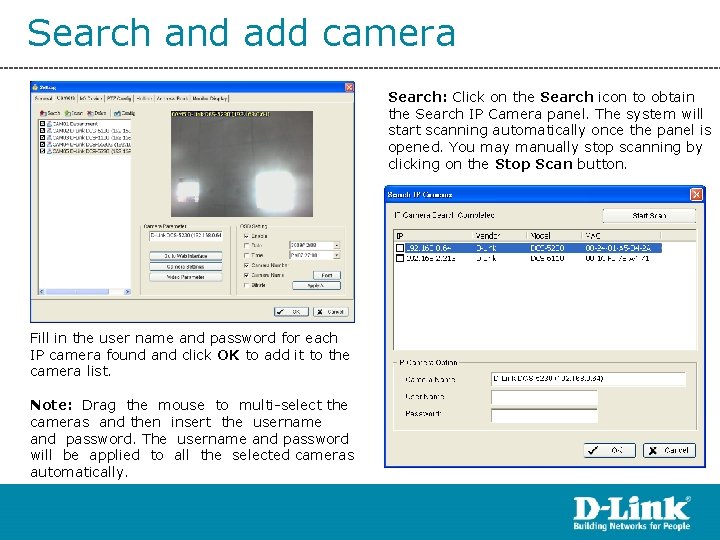
Task: Toggle the OSD Enable checkbox
Action: point(247,236)
